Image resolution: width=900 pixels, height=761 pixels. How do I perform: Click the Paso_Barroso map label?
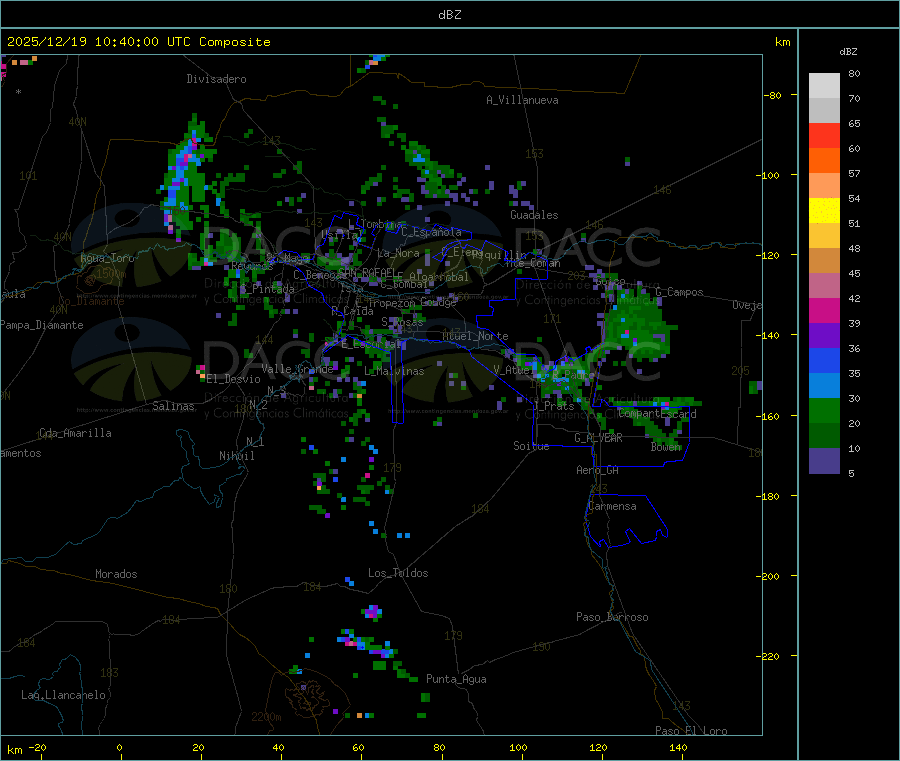[612, 617]
